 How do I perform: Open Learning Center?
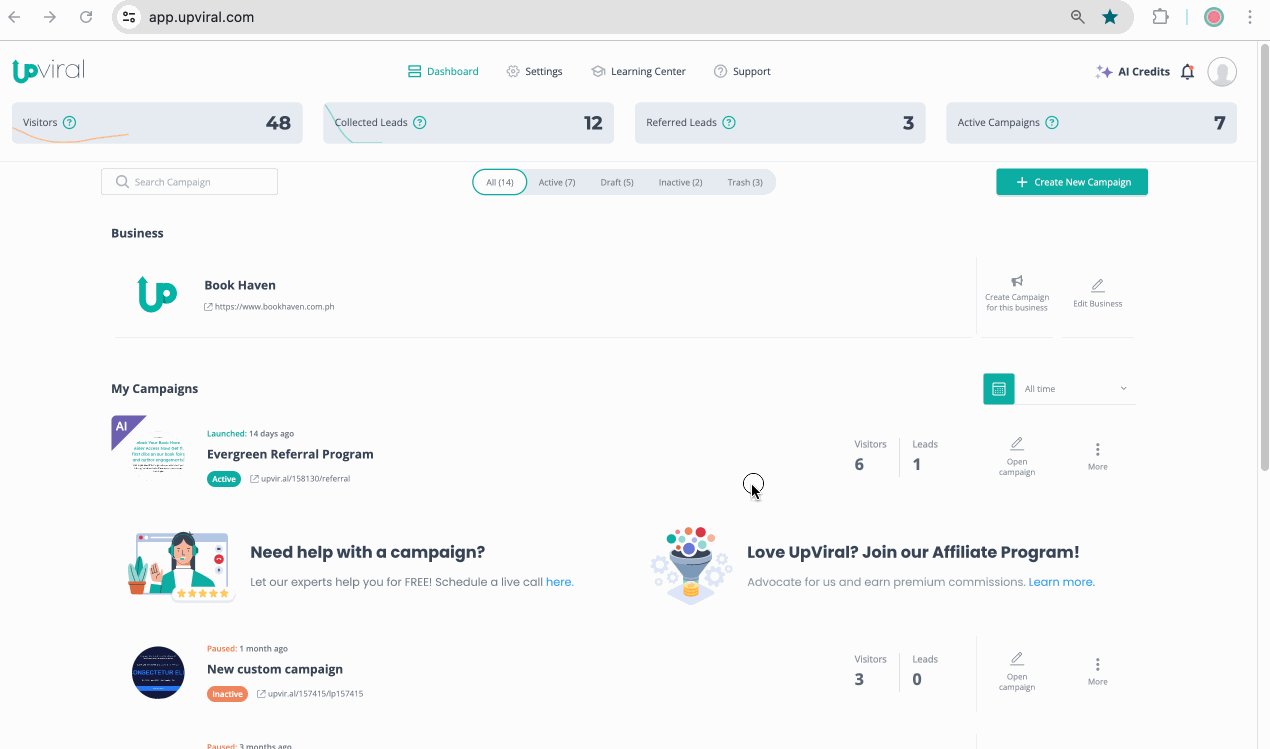[x=638, y=72]
